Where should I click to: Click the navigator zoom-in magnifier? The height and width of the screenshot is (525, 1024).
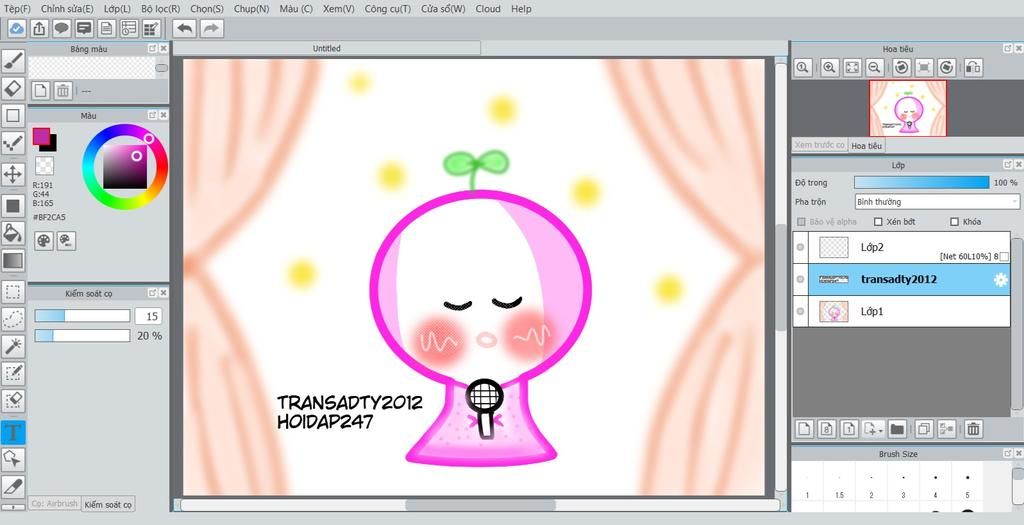pyautogui.click(x=829, y=67)
